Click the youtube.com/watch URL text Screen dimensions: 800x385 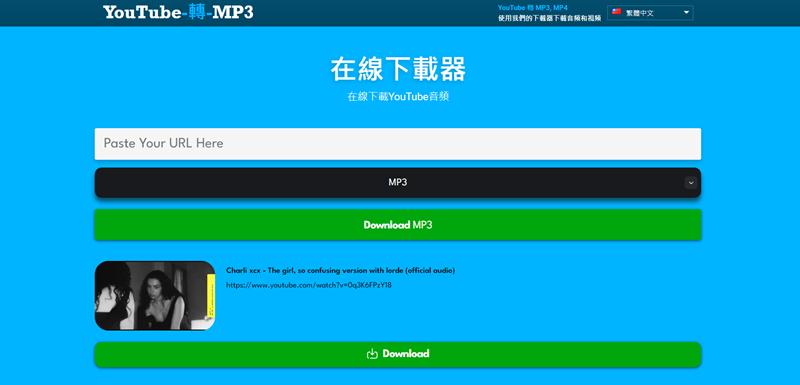[x=309, y=285]
